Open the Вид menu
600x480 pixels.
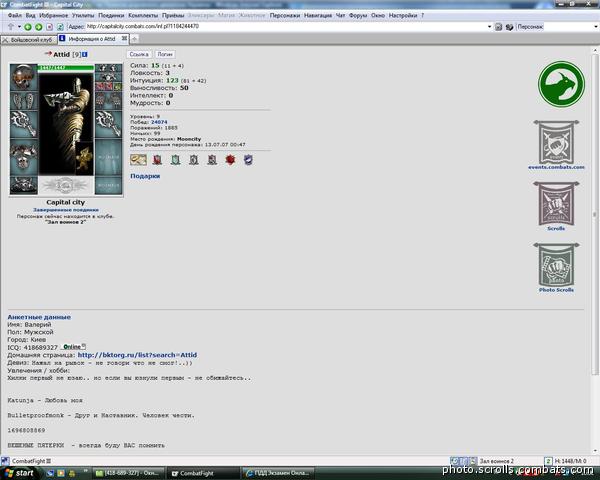(31, 16)
